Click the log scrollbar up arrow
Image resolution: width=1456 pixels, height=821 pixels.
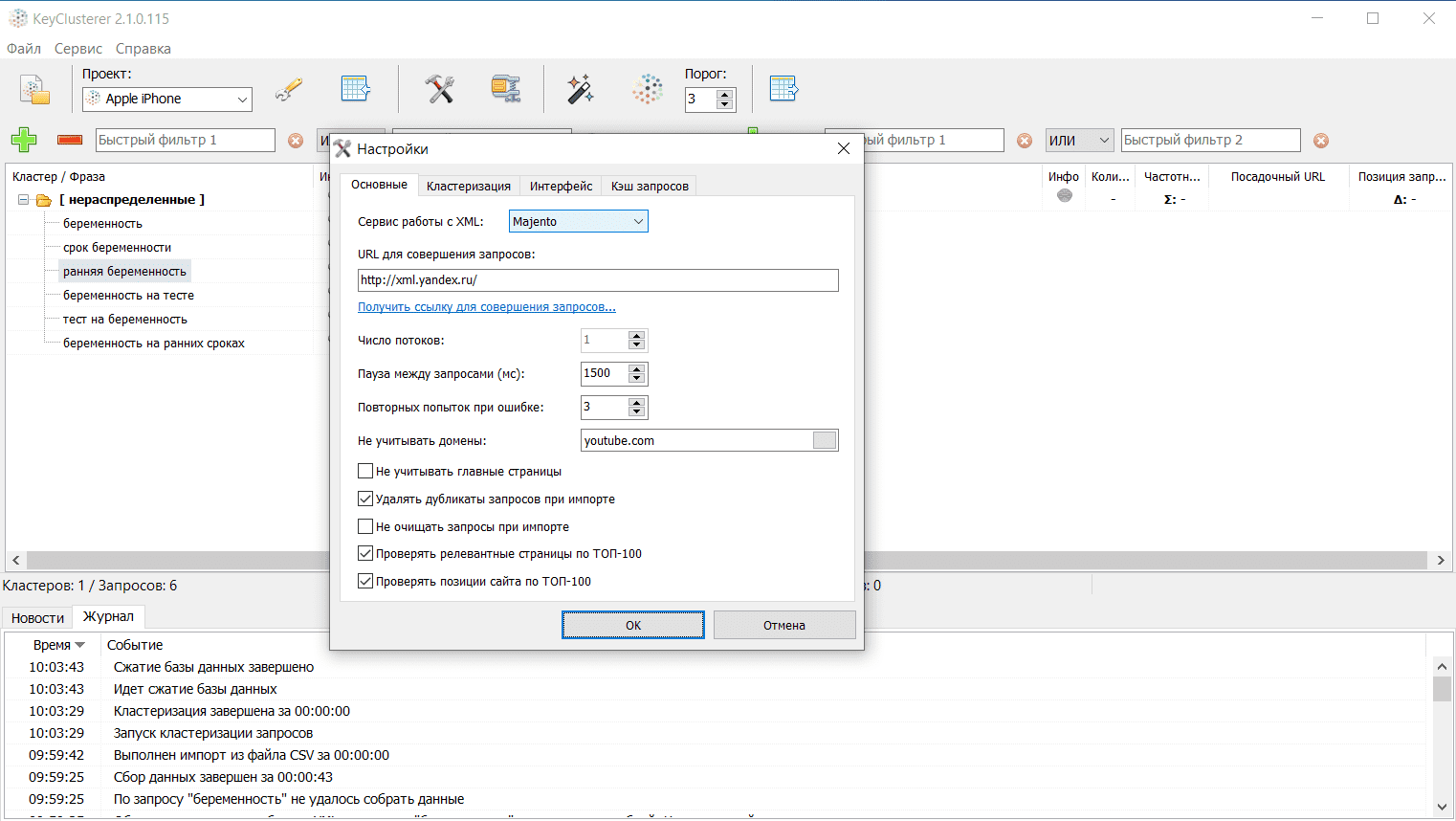click(1442, 666)
